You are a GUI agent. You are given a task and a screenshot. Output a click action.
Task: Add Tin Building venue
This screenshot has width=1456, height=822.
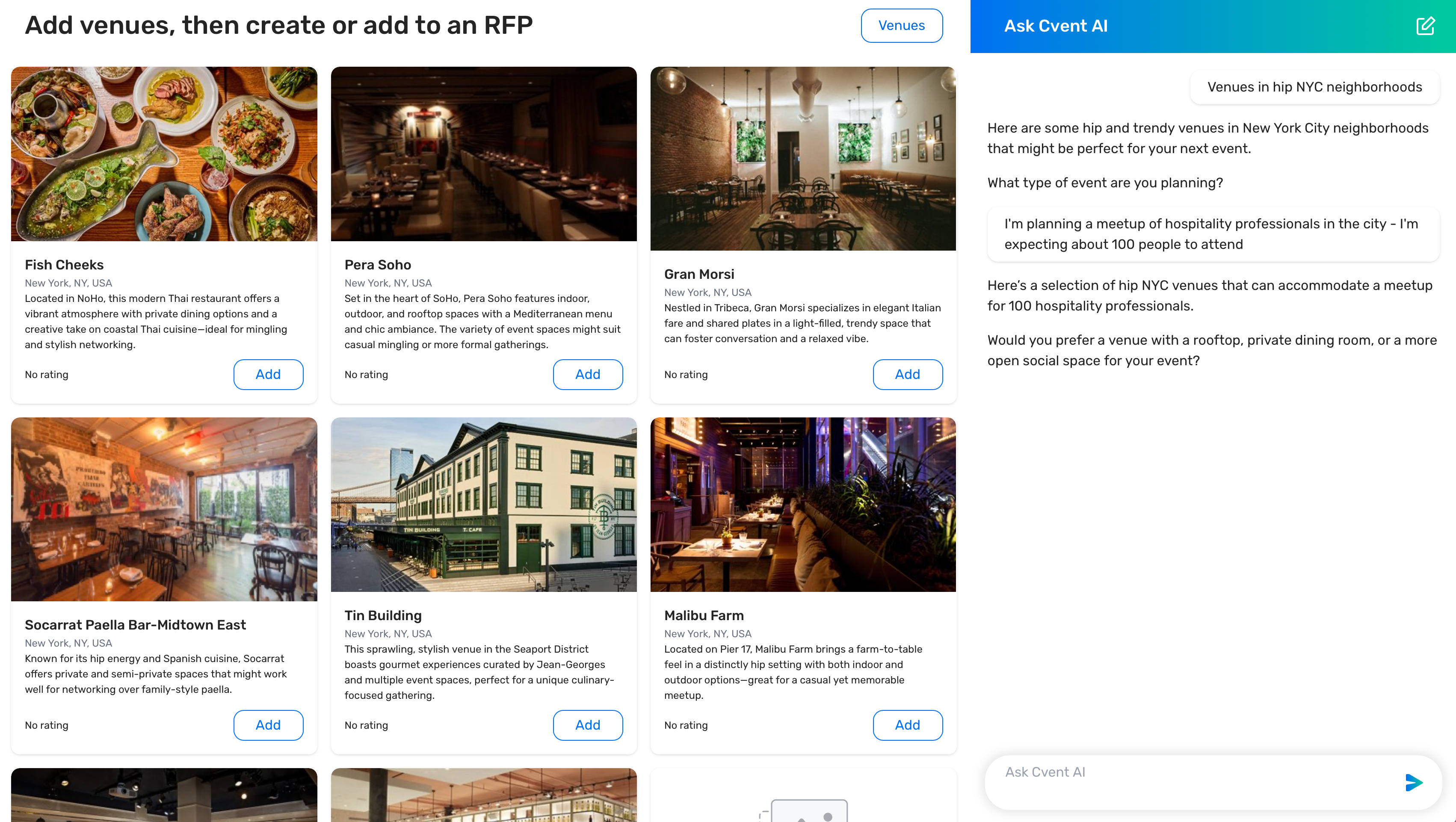pyautogui.click(x=588, y=725)
